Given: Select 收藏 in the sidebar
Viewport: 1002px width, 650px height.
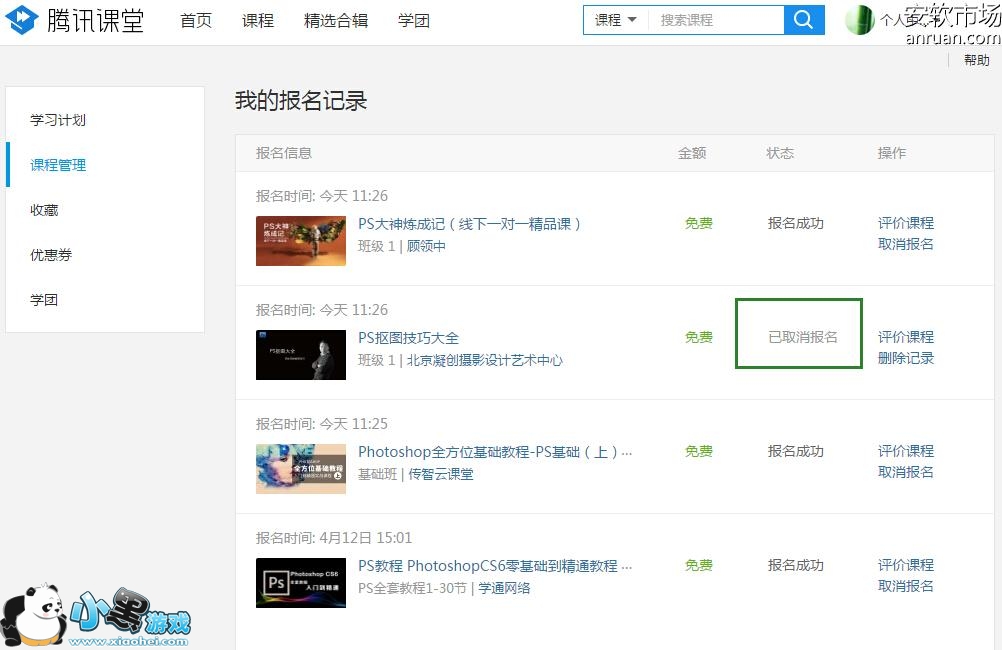Looking at the screenshot, I should (x=44, y=210).
